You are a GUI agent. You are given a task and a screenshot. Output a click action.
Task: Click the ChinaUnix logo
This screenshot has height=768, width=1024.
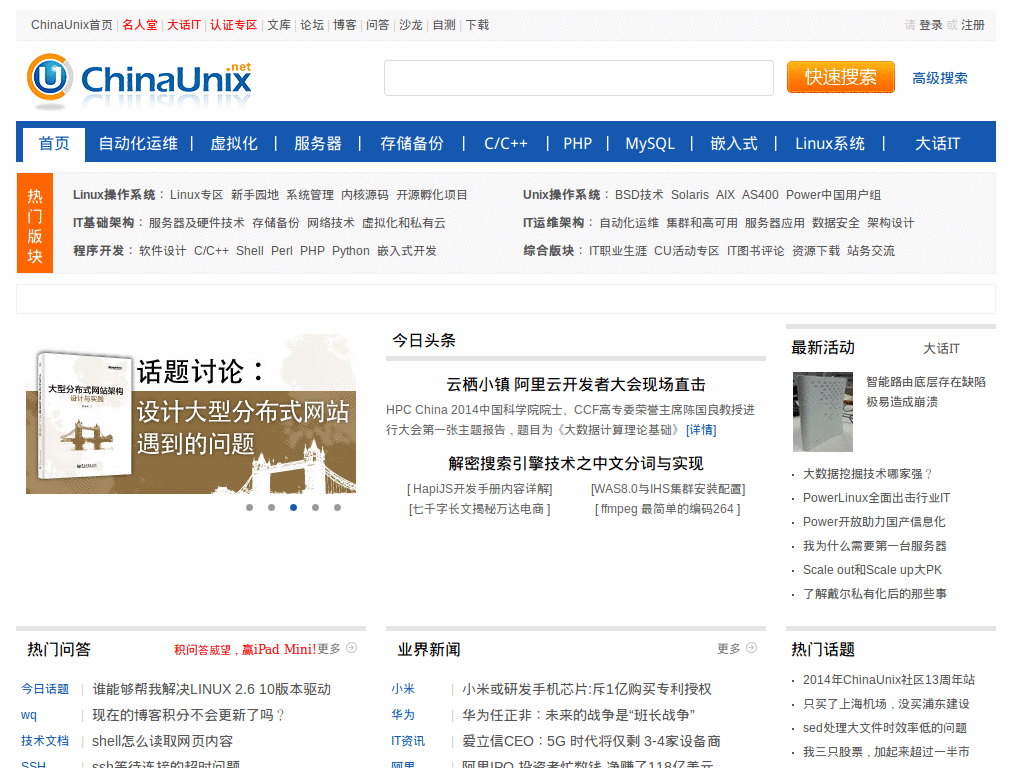139,81
